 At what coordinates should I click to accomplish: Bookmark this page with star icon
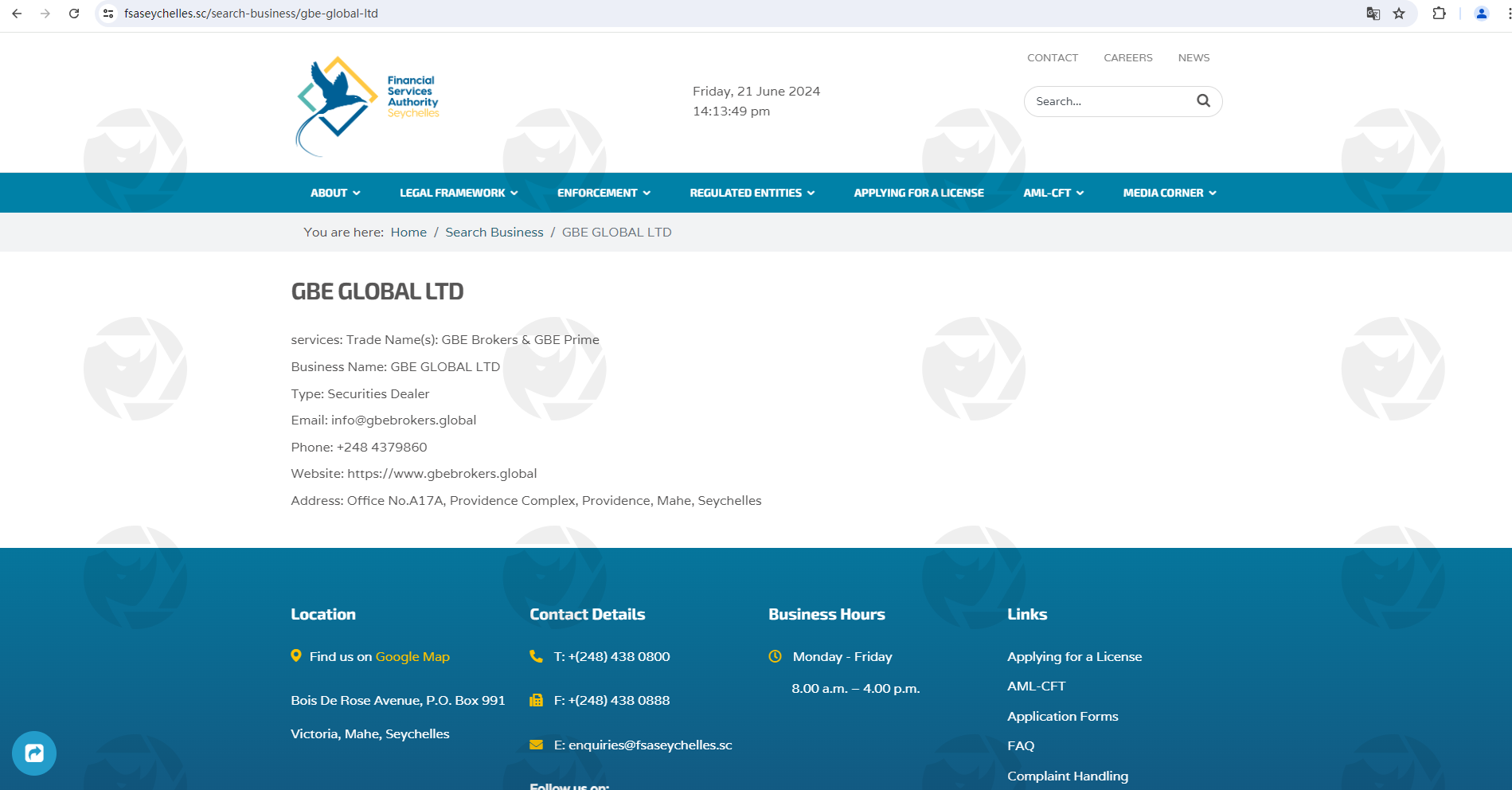pyautogui.click(x=1399, y=14)
